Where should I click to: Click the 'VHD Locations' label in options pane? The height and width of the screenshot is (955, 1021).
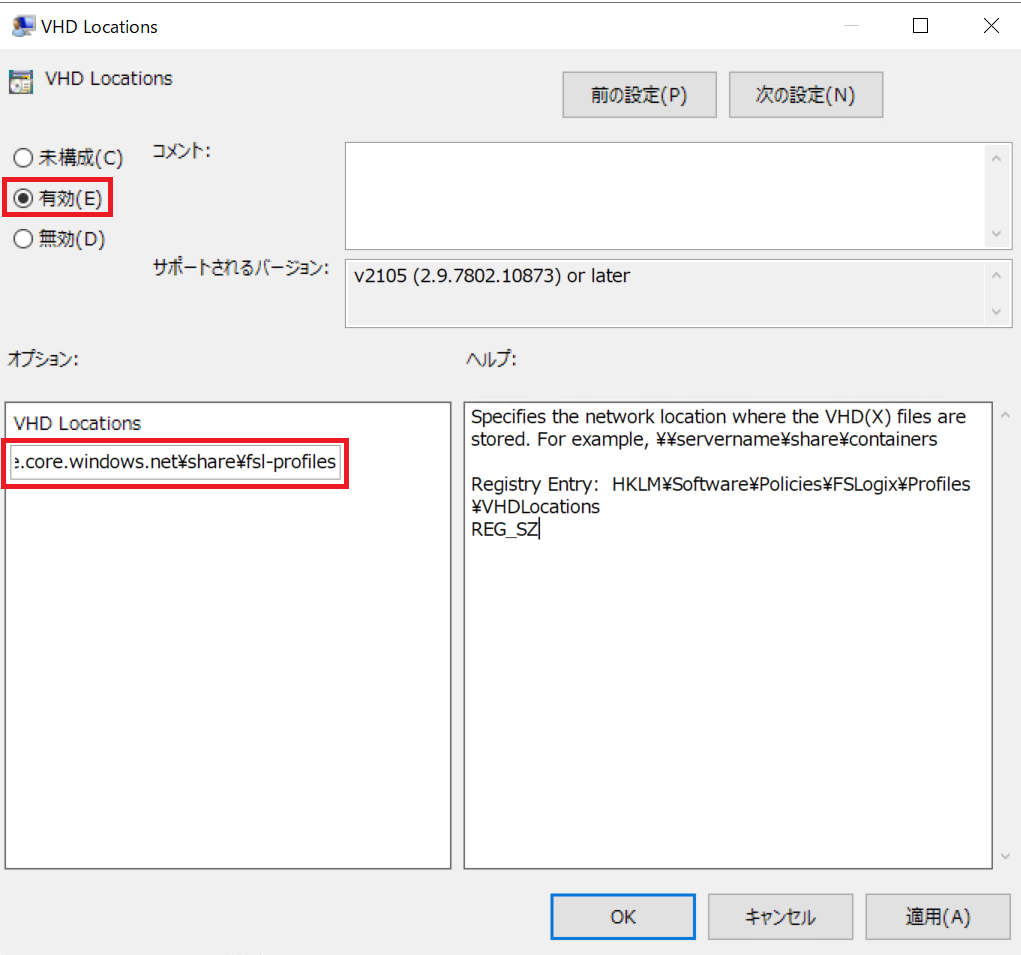77,423
